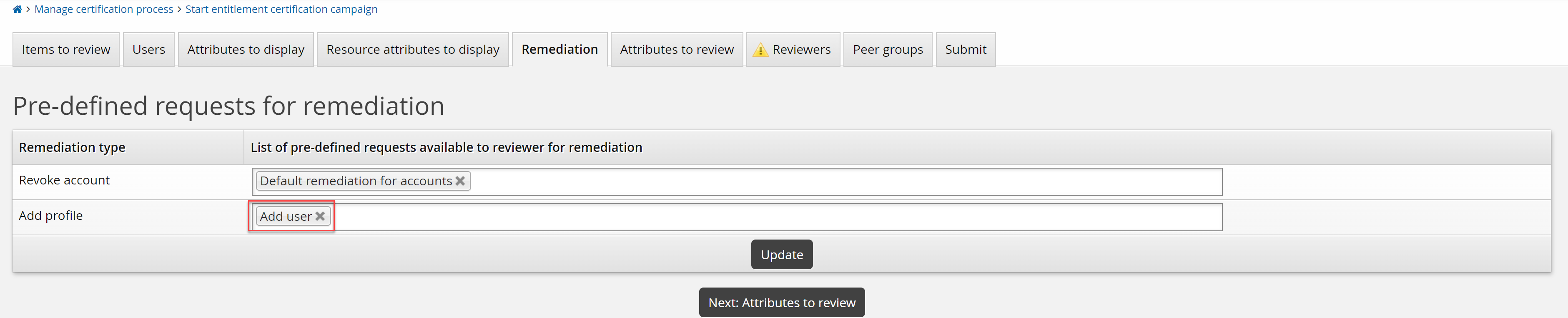The width and height of the screenshot is (1568, 318).
Task: Remove 'Default remediation for accounts' tag
Action: coord(460,181)
